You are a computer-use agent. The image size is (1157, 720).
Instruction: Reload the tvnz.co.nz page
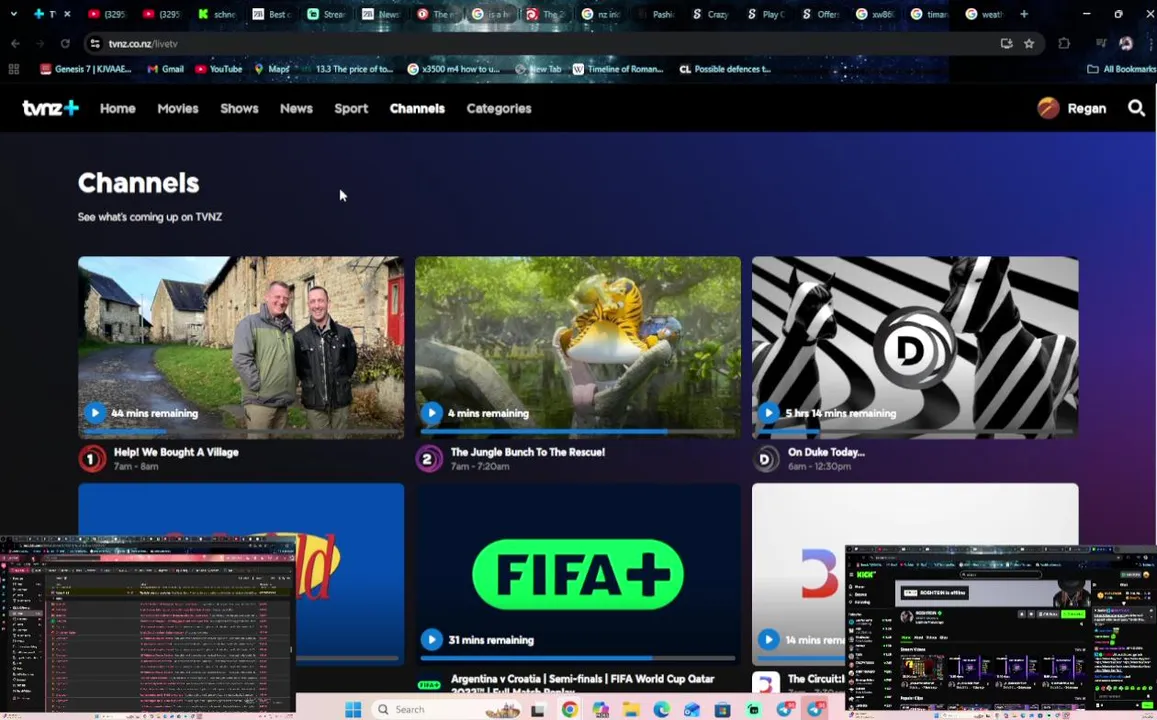(65, 44)
